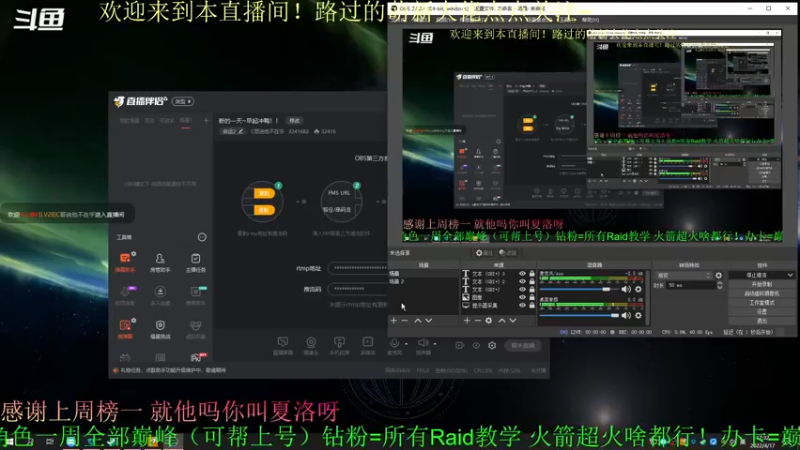Click 停止推流 button in OBS controls
The width and height of the screenshot is (800, 450).
(x=757, y=275)
